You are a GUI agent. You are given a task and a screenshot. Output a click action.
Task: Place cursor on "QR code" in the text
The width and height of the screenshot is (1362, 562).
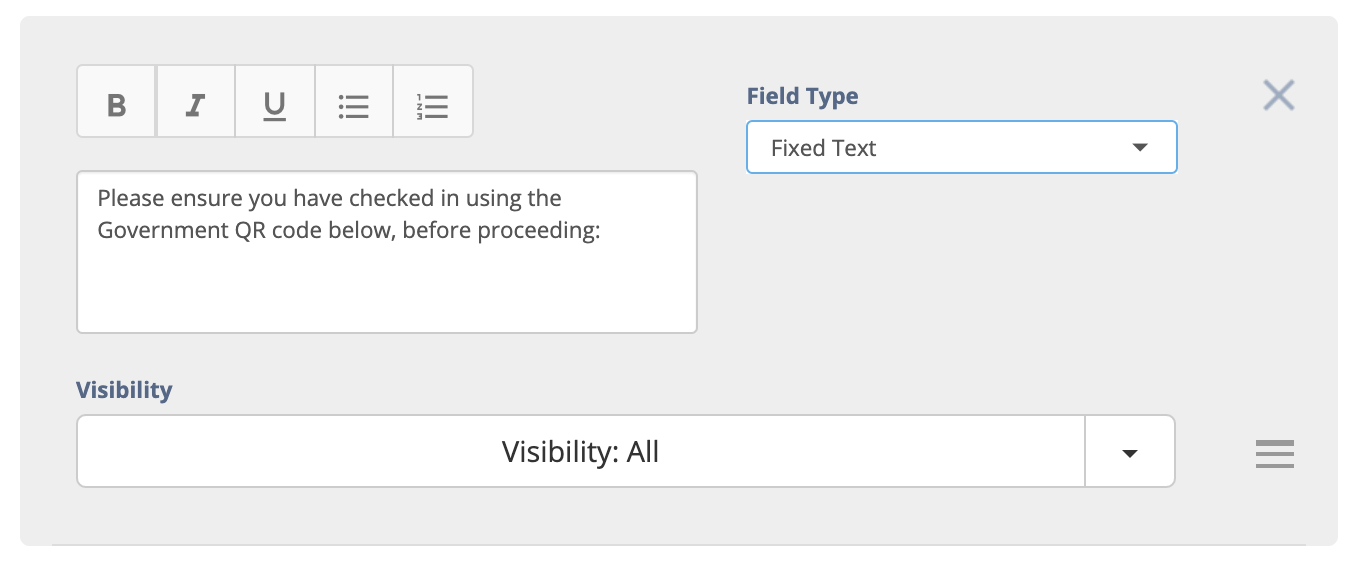pyautogui.click(x=267, y=230)
